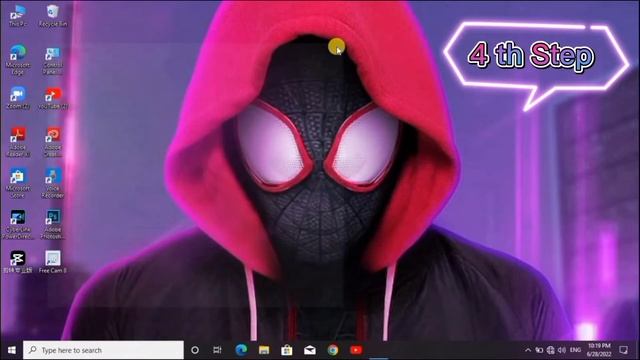Open the YouTube app from the taskbar

pos(356,350)
